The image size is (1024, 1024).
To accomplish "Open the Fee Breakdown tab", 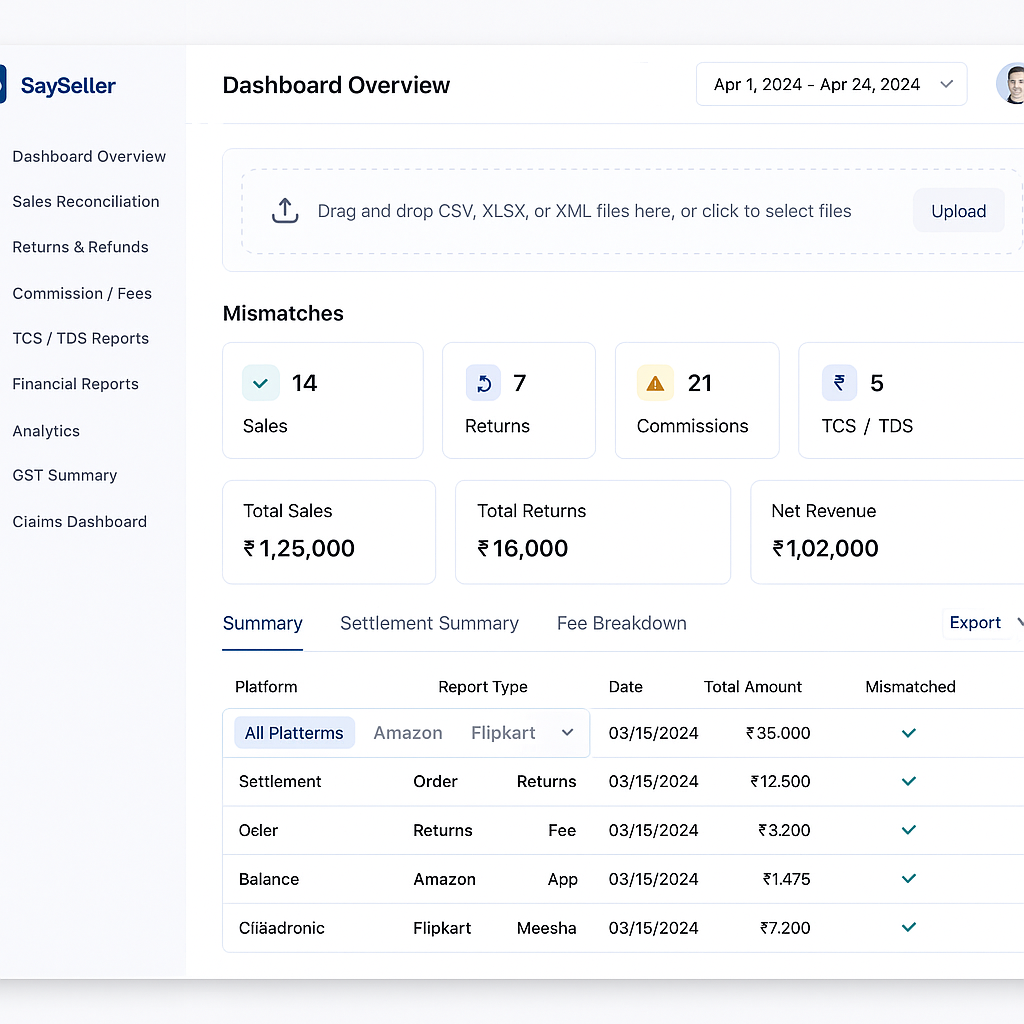I will pos(621,623).
